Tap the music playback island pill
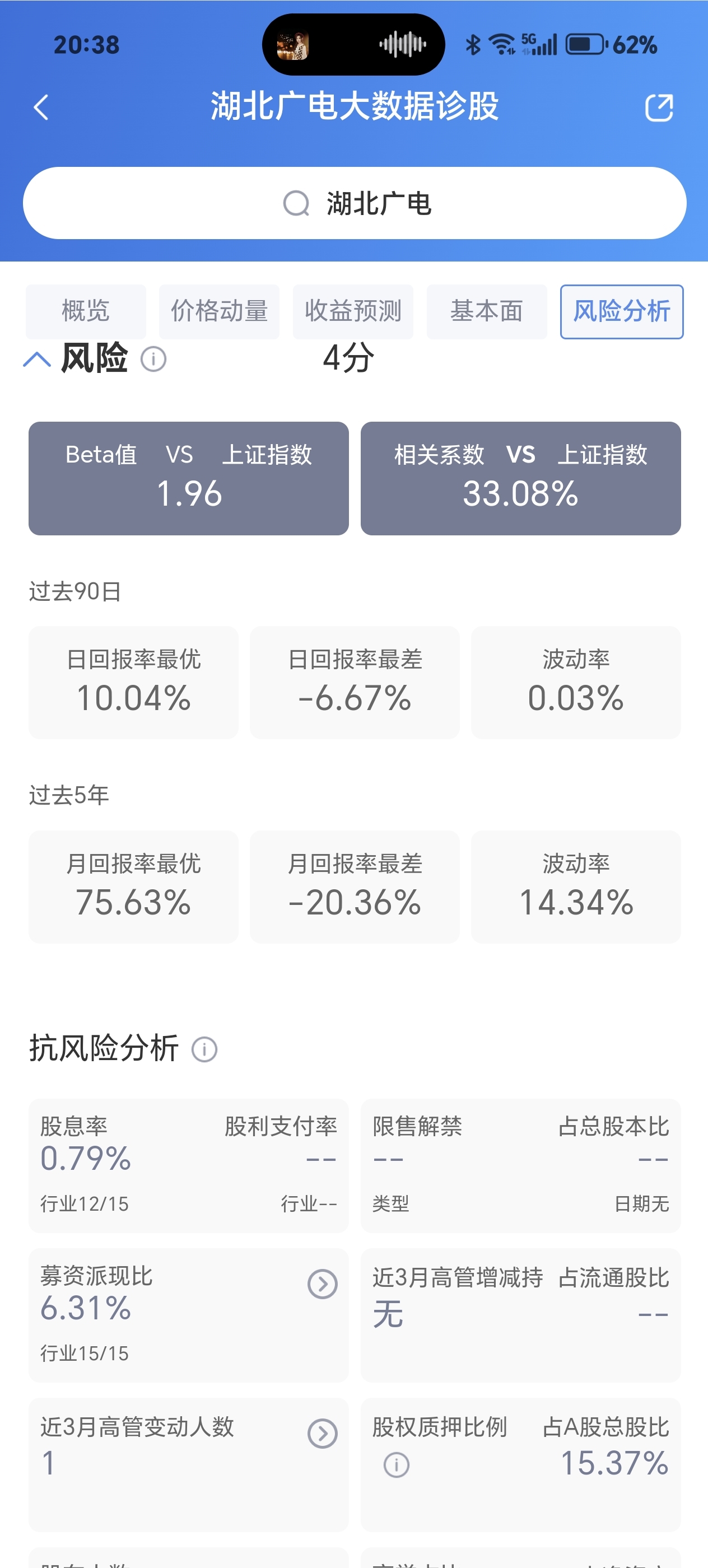This screenshot has height=1568, width=708. point(353,44)
